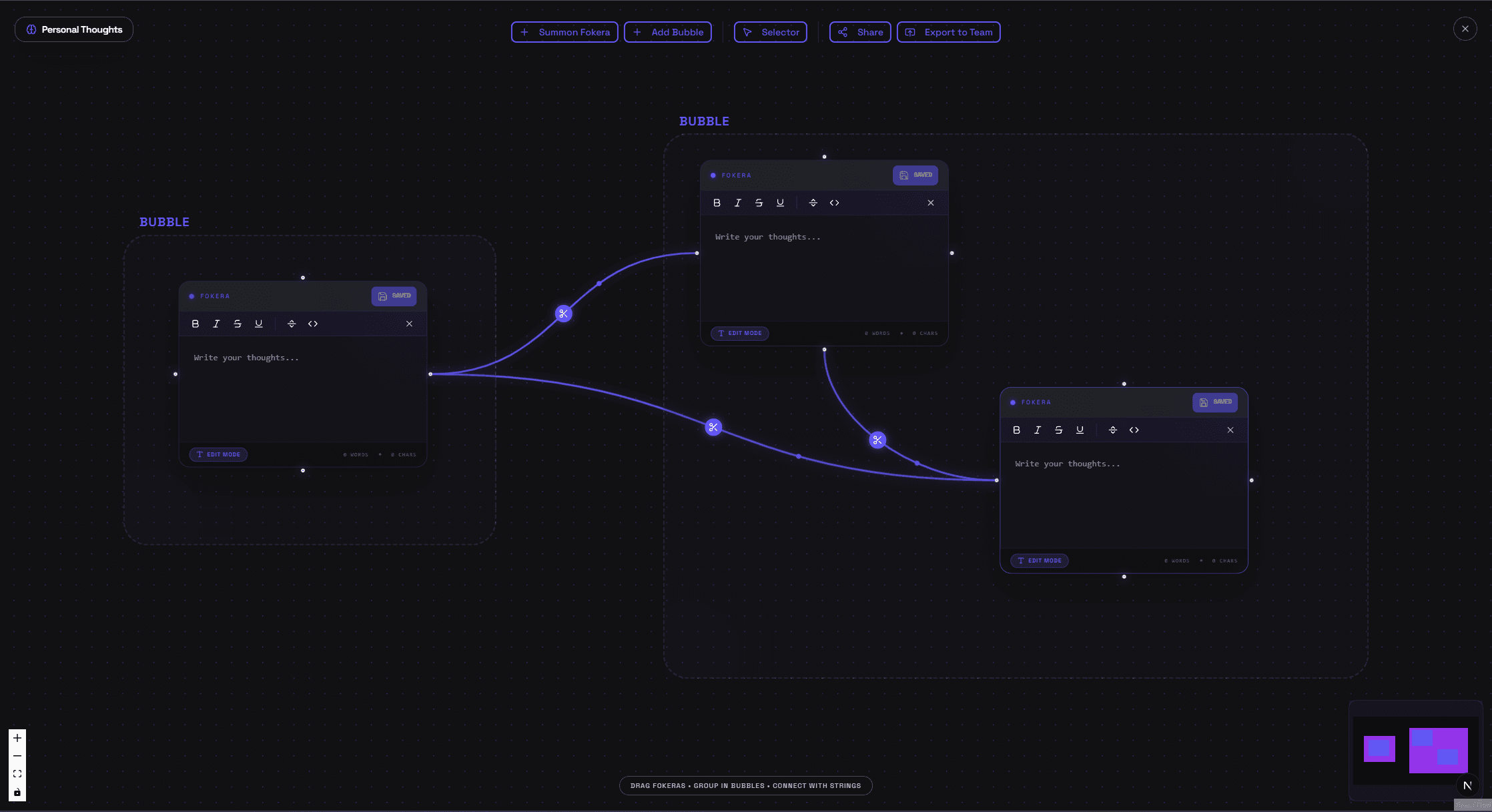Click the text area of the top Fokera

824,268
